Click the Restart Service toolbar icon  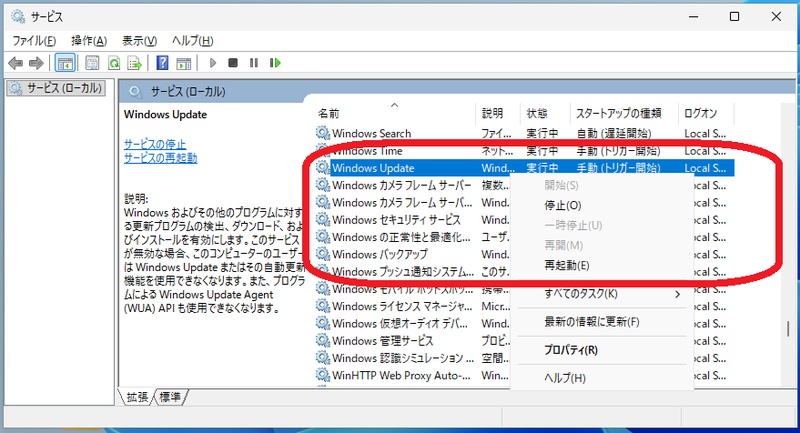[276, 63]
